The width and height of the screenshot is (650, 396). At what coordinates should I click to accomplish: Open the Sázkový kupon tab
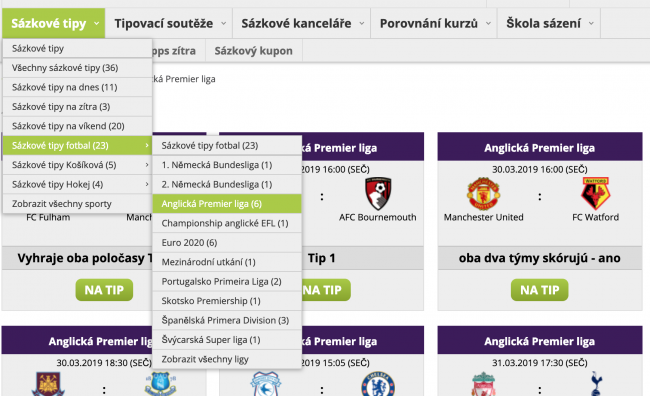click(254, 51)
